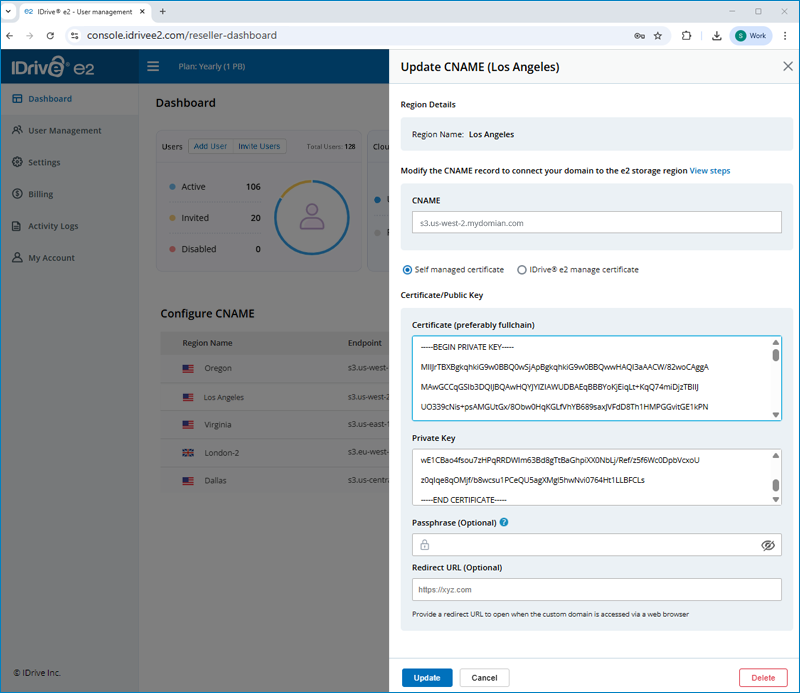Expand the browser tab search dropdown
800x693 pixels.
tap(10, 11)
